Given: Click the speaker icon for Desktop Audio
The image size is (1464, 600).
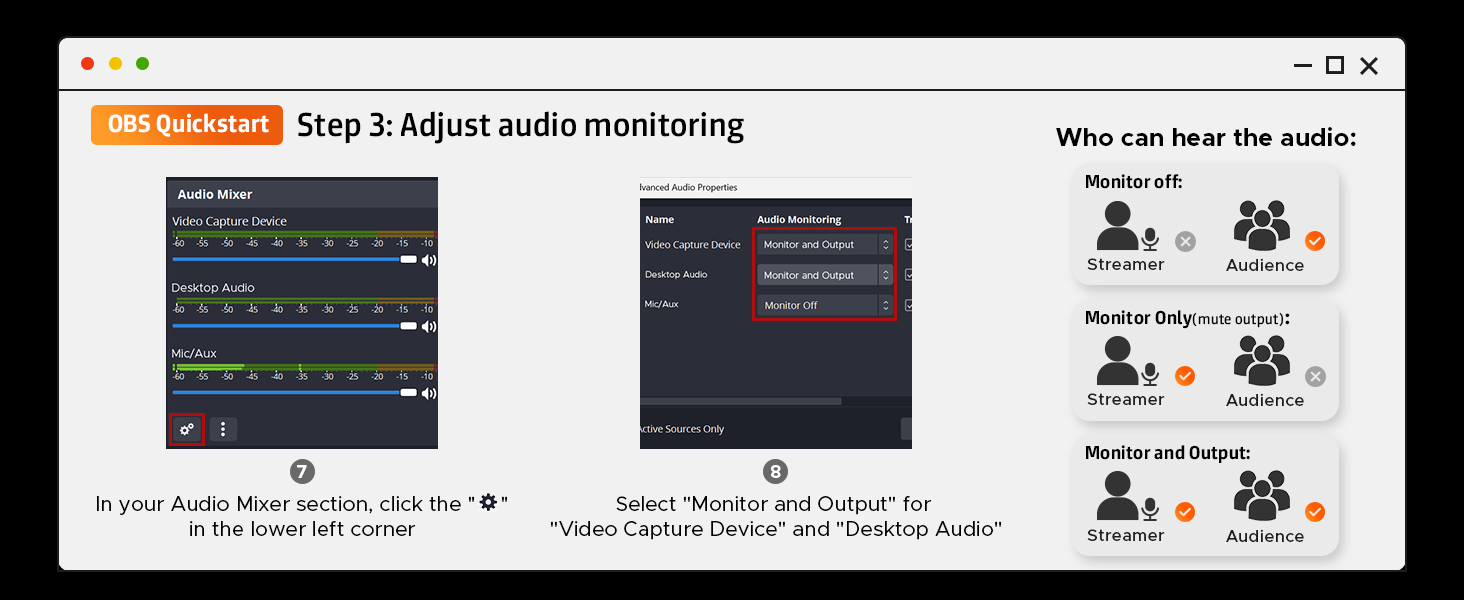Looking at the screenshot, I should (428, 326).
